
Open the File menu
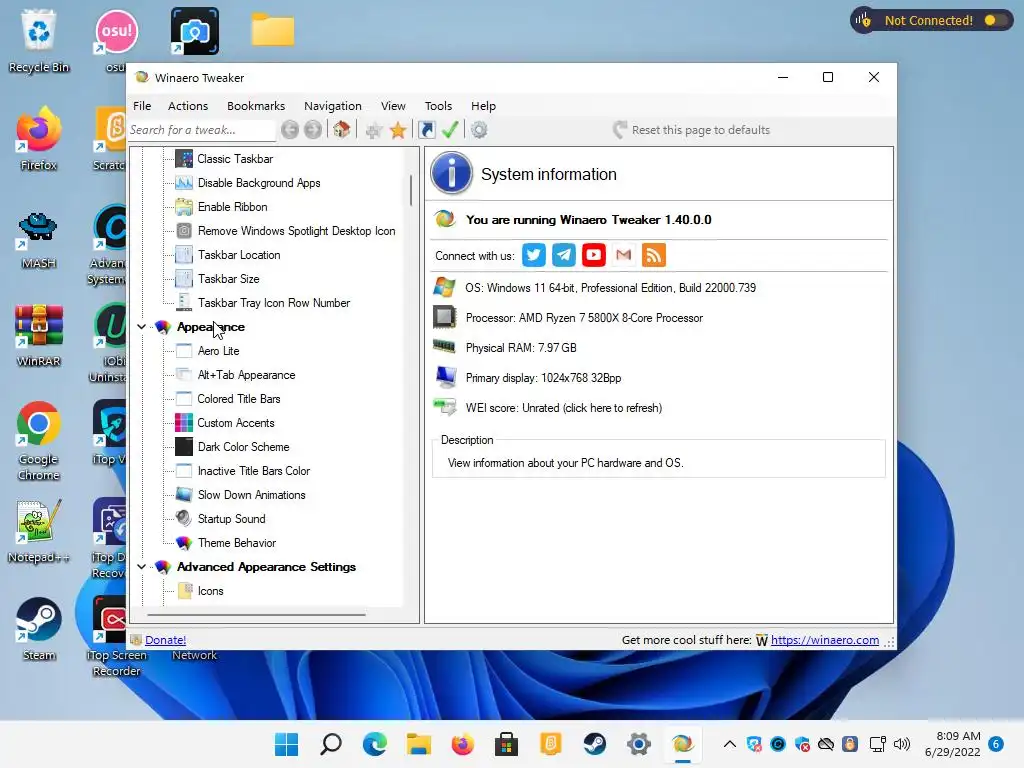142,106
